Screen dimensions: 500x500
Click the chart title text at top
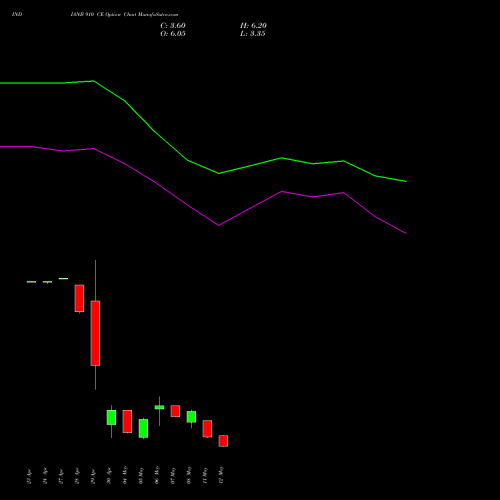point(124,15)
